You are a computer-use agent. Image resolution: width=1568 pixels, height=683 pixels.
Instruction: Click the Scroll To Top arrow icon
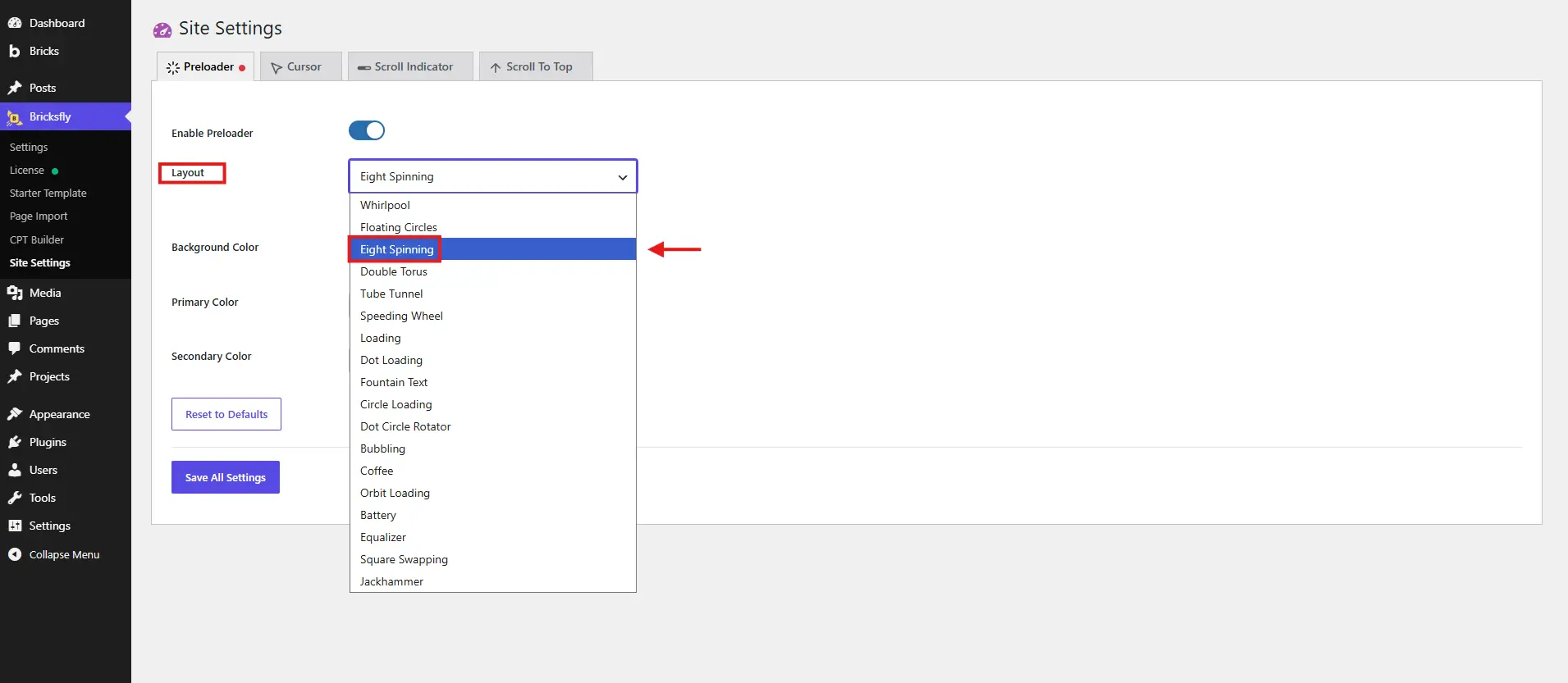click(496, 67)
